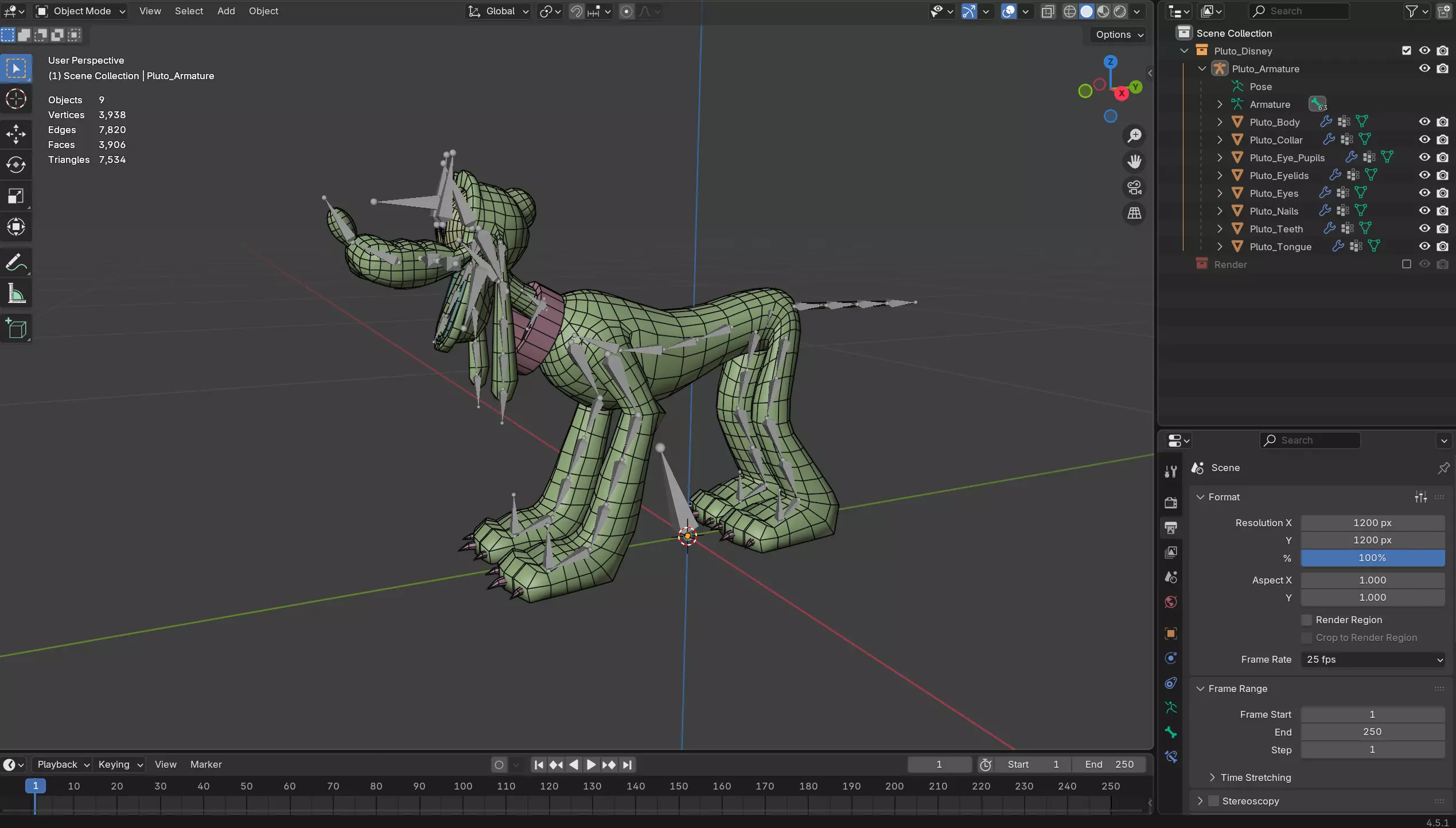Click the resolution percentage slider
This screenshot has width=1456, height=828.
[1372, 558]
